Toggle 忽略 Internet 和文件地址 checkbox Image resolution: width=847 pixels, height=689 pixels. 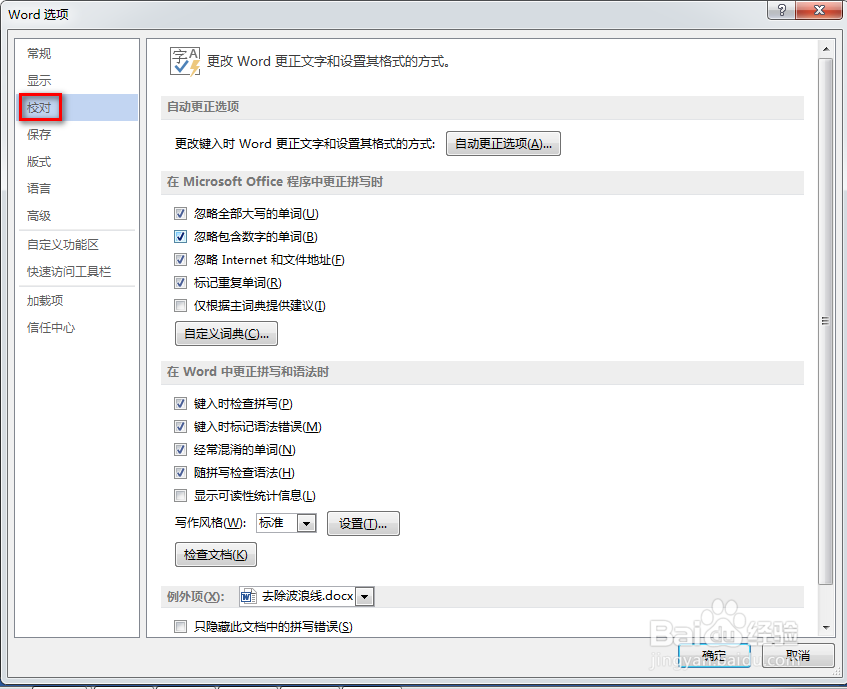[x=180, y=260]
